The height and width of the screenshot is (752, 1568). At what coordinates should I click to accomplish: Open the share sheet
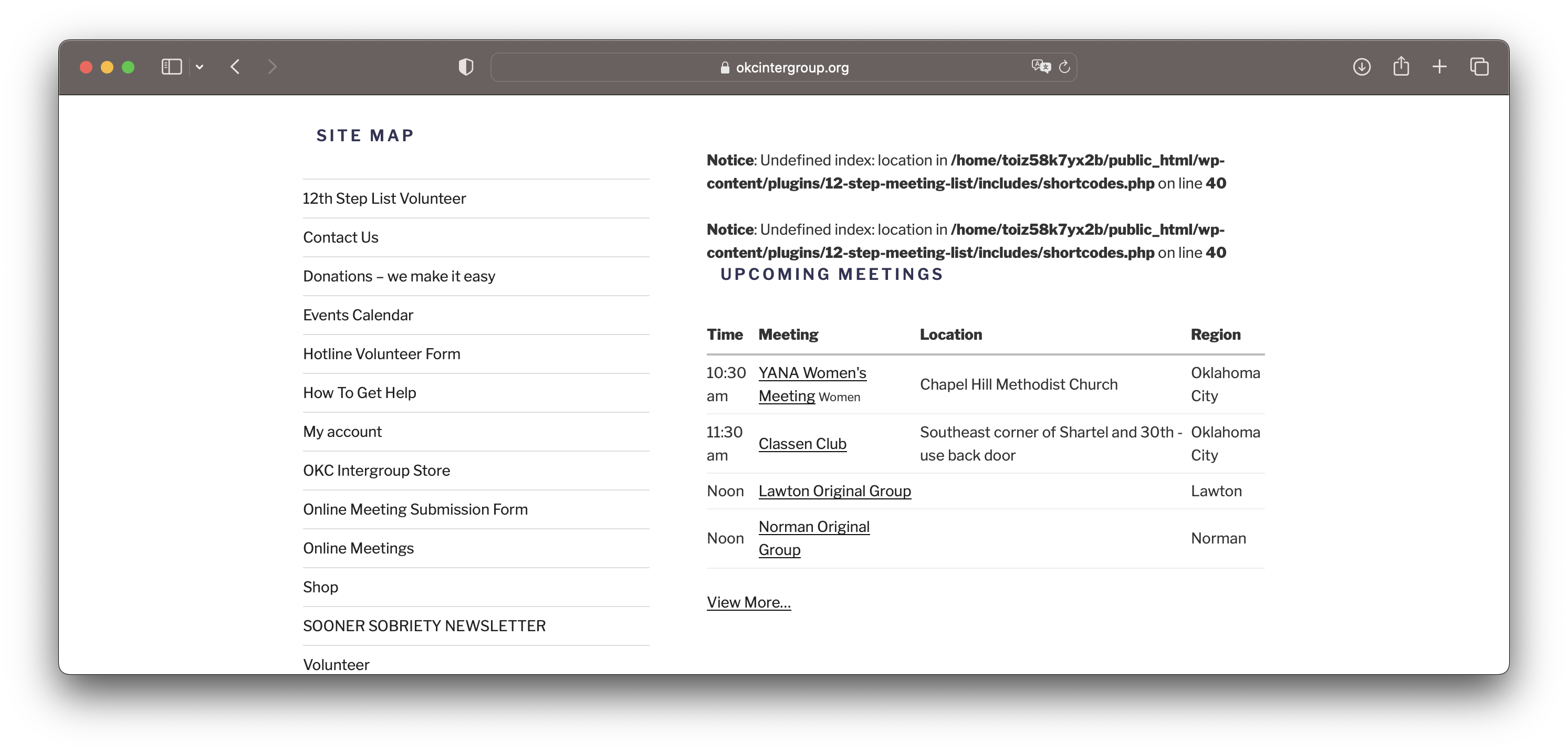click(1401, 67)
